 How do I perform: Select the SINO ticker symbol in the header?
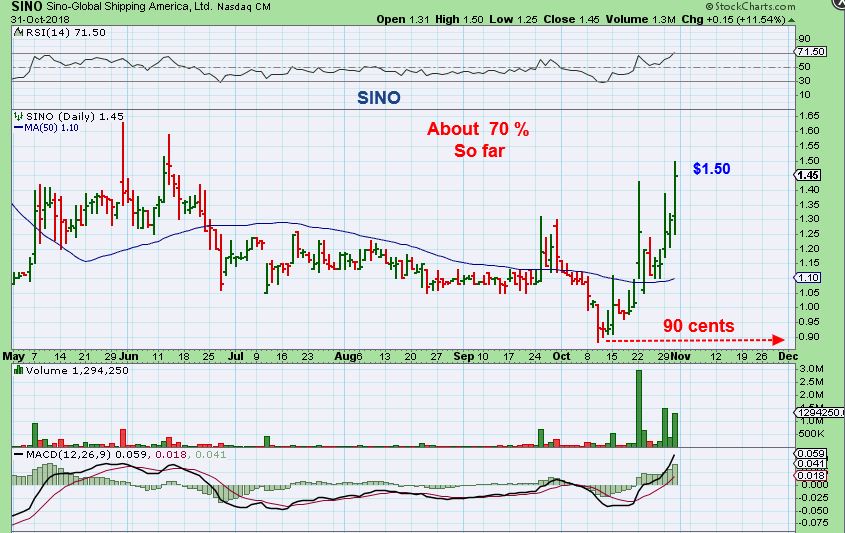click(x=26, y=6)
